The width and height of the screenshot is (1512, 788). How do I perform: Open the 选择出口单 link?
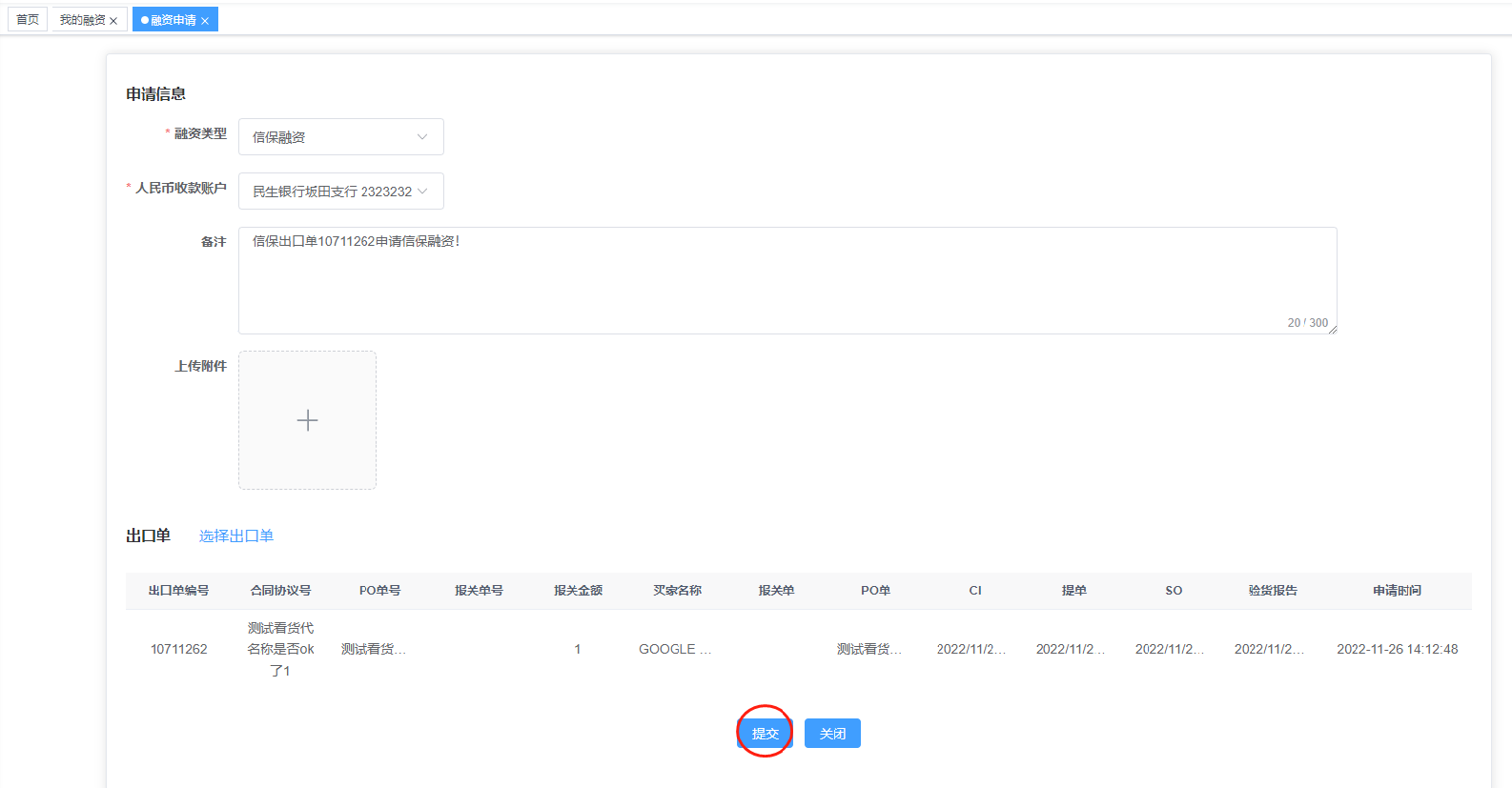(236, 535)
